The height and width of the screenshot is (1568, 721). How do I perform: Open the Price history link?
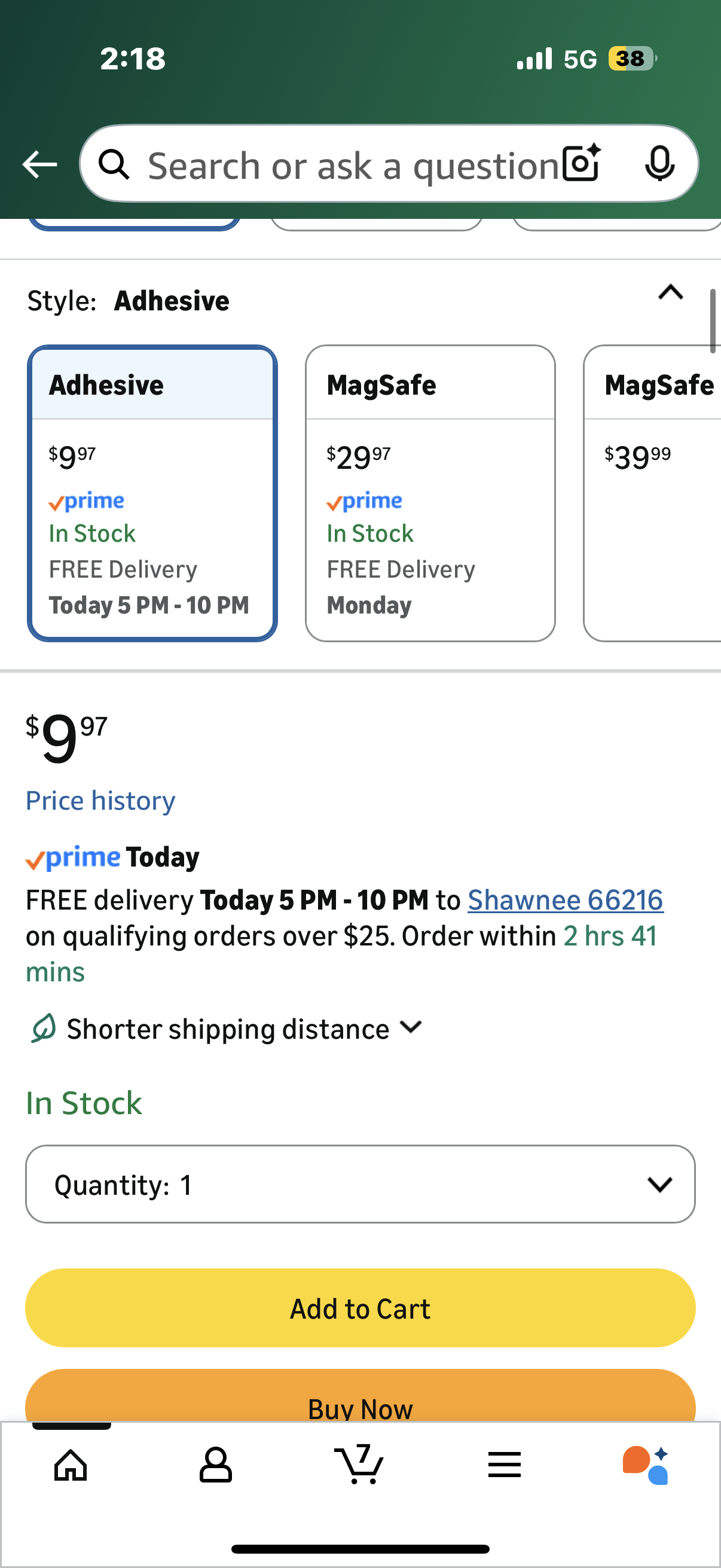coord(100,800)
